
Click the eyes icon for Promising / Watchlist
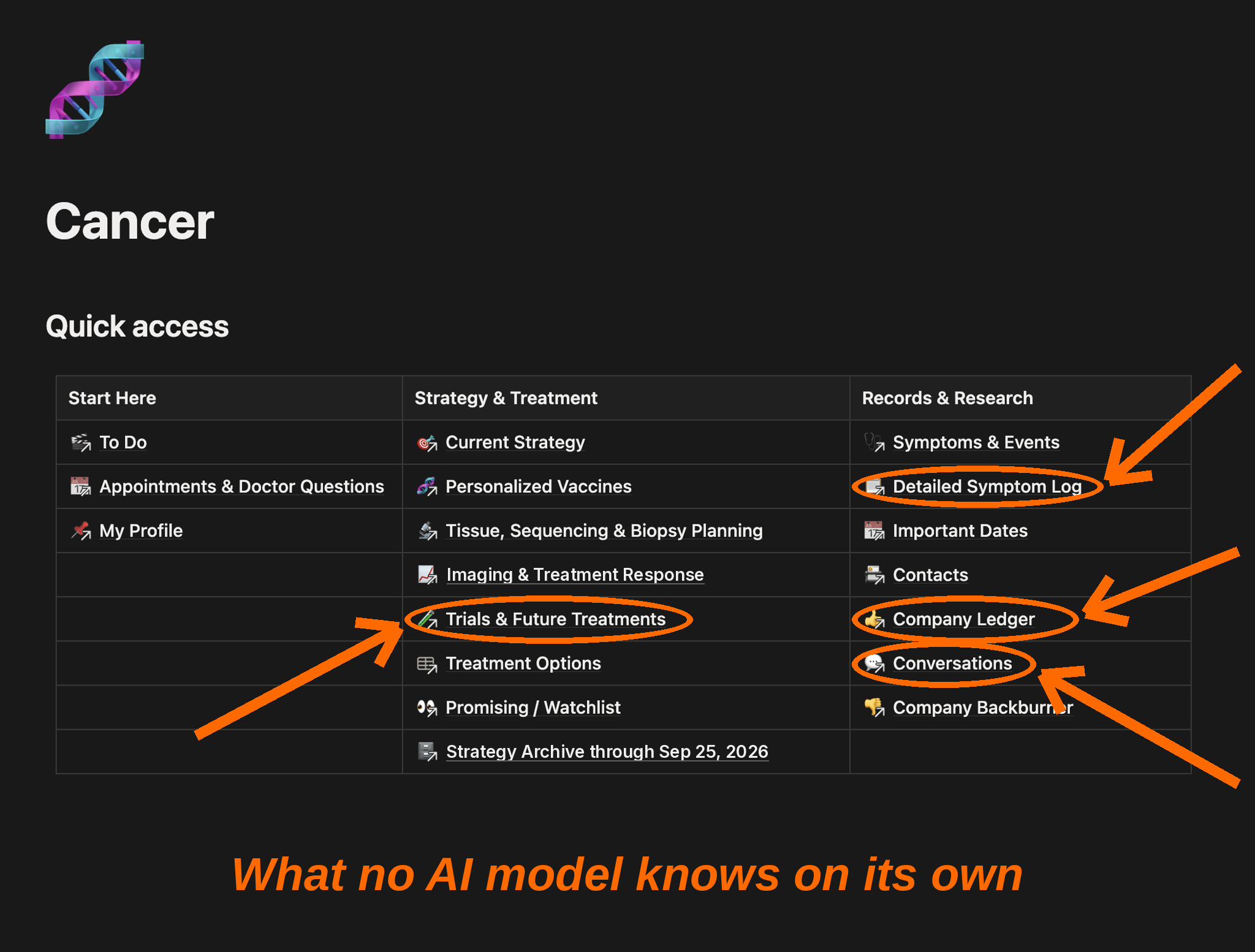click(427, 708)
